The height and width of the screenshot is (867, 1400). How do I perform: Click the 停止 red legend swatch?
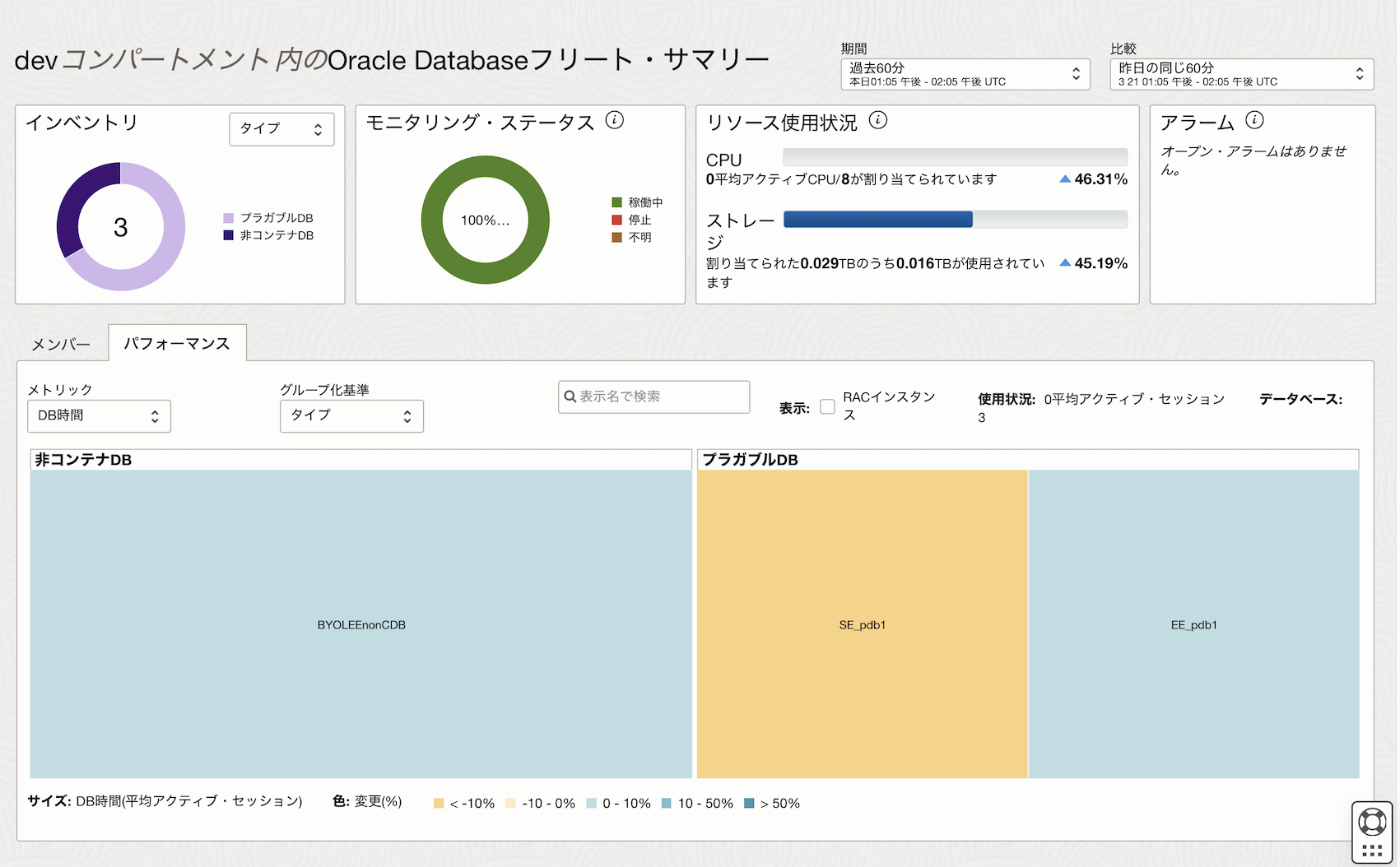click(x=616, y=220)
